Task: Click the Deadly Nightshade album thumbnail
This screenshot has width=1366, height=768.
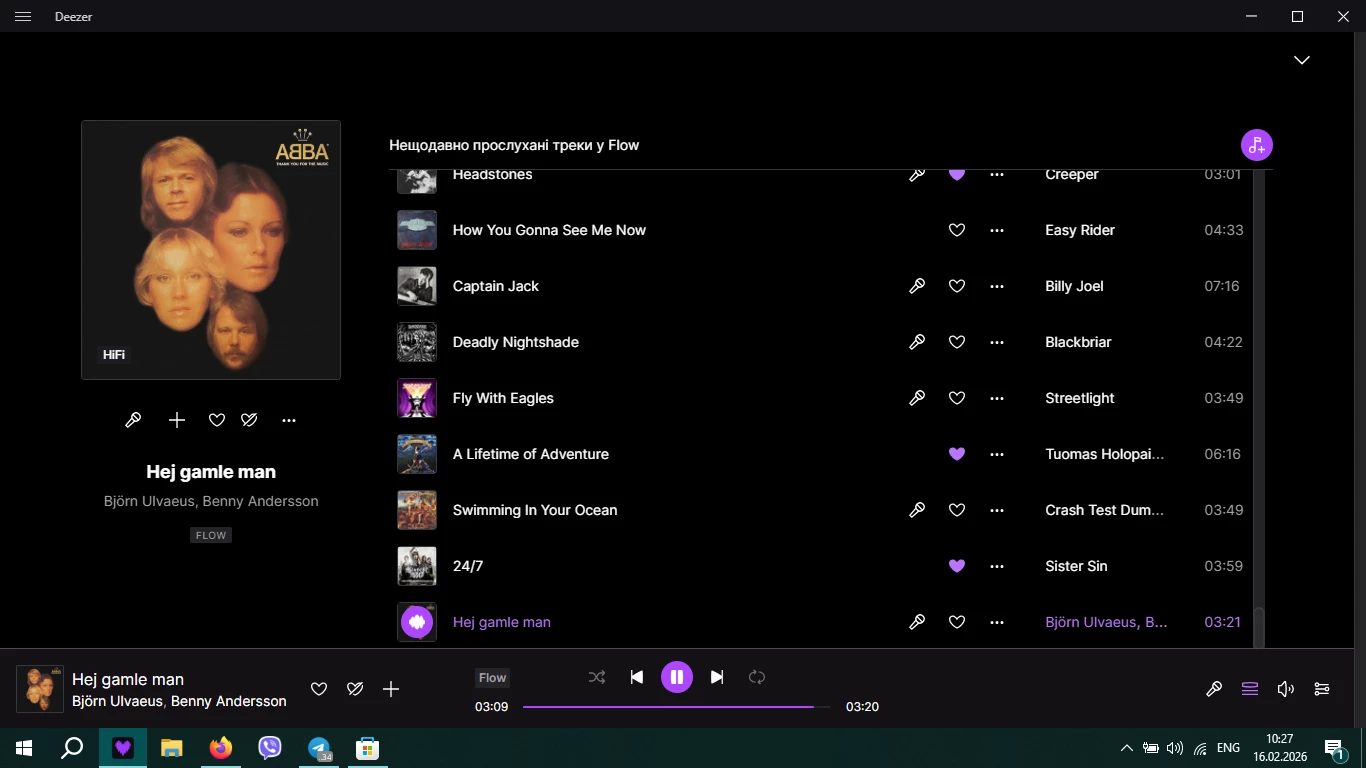Action: tap(417, 342)
